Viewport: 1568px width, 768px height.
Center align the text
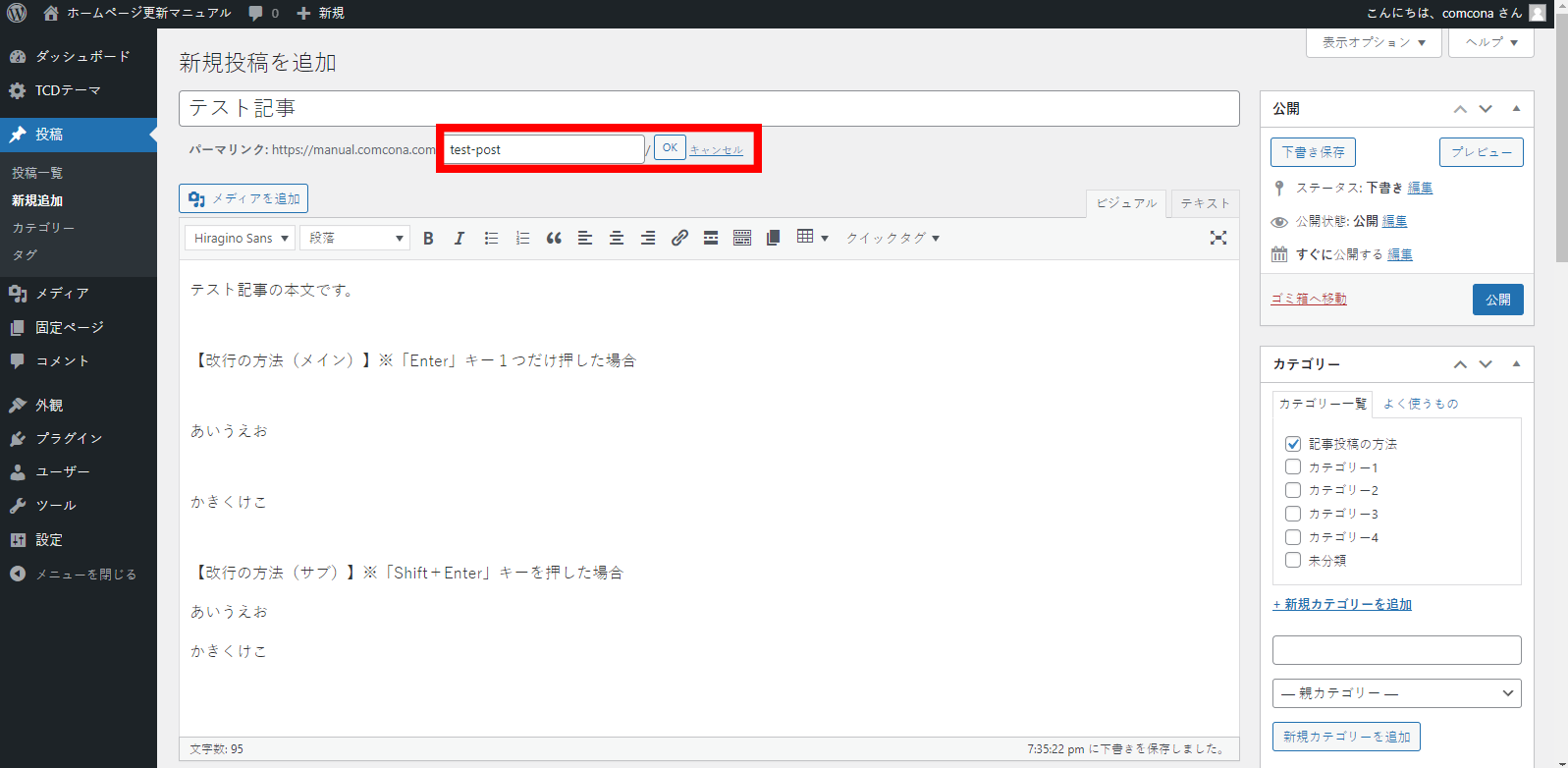pos(617,239)
